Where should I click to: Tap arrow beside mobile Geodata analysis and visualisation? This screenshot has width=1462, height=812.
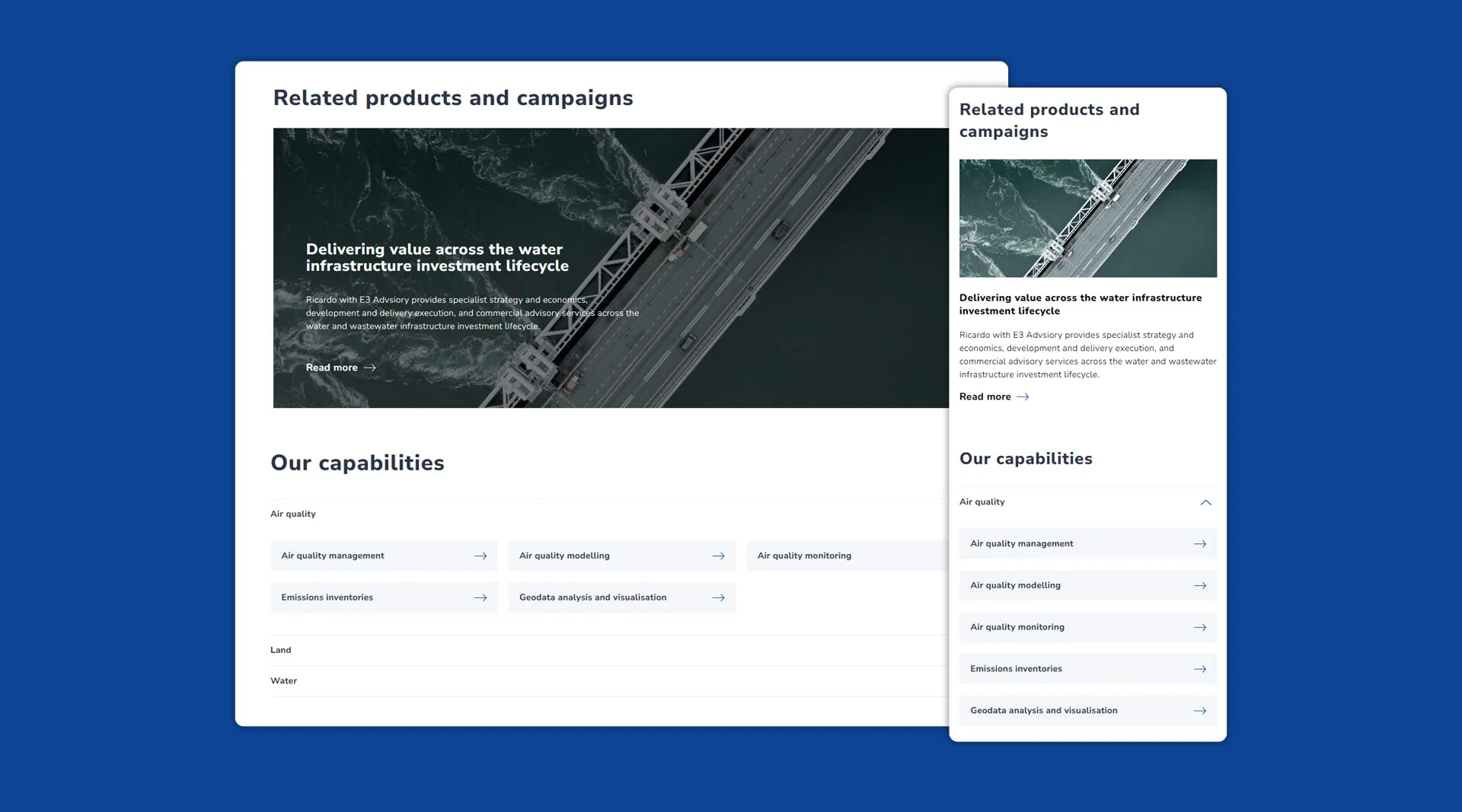tap(1200, 711)
